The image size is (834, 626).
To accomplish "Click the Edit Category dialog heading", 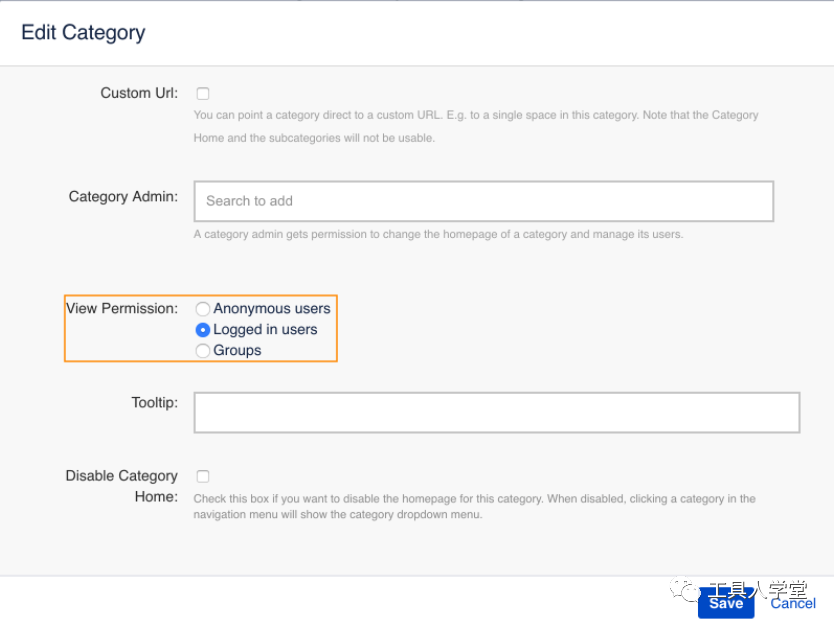I will pos(83,32).
